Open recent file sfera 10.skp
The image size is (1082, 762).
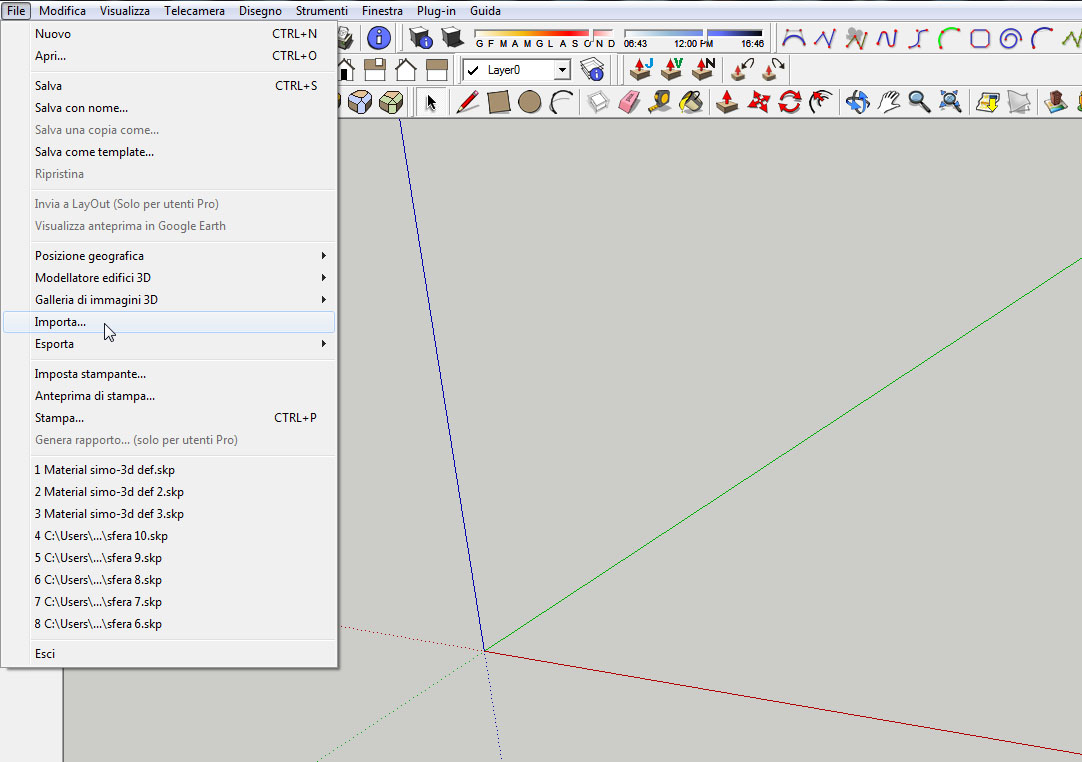click(169, 536)
